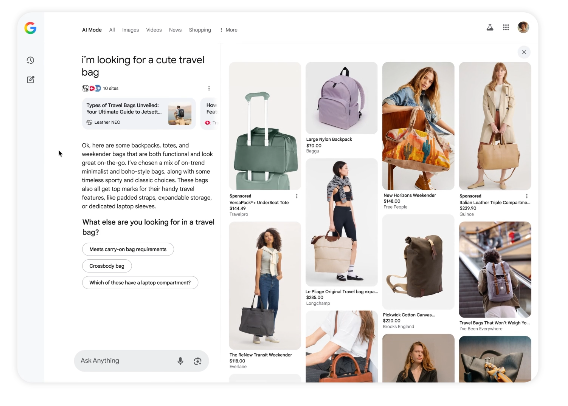Open the lilac nylon backpack thumbnail
This screenshot has height=406, width=568.
coord(341,98)
